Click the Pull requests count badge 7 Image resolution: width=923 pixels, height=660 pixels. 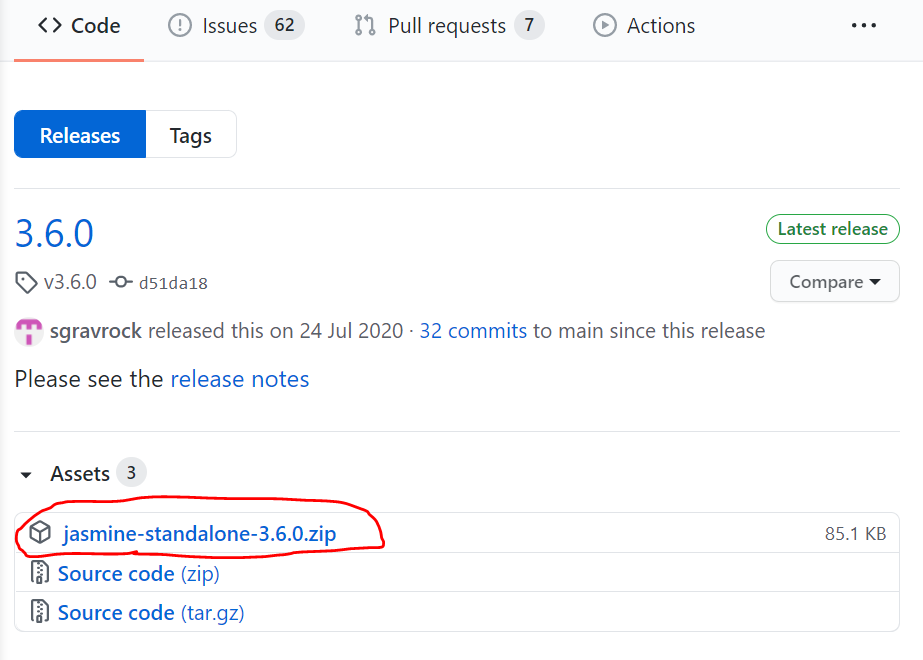click(529, 25)
